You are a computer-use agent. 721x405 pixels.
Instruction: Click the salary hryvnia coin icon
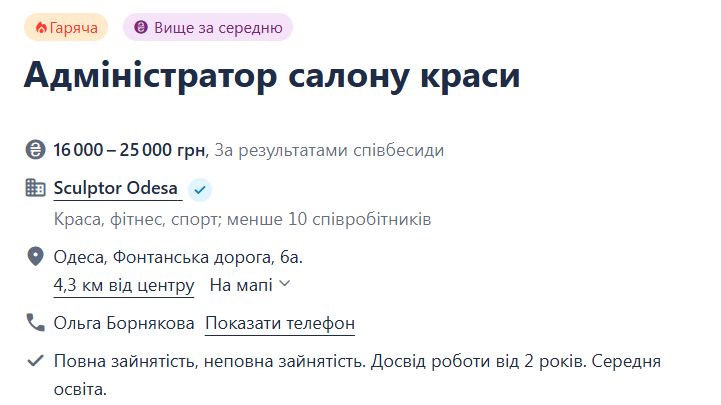[x=35, y=149]
